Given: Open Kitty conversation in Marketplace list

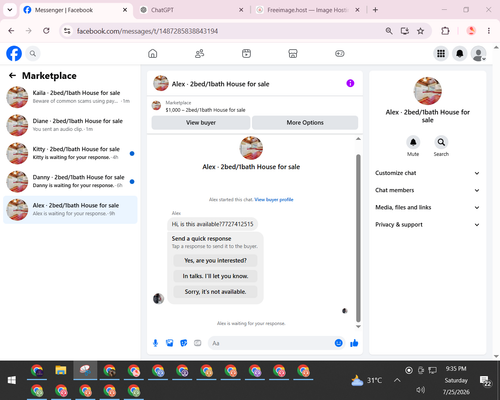Looking at the screenshot, I should [70, 153].
